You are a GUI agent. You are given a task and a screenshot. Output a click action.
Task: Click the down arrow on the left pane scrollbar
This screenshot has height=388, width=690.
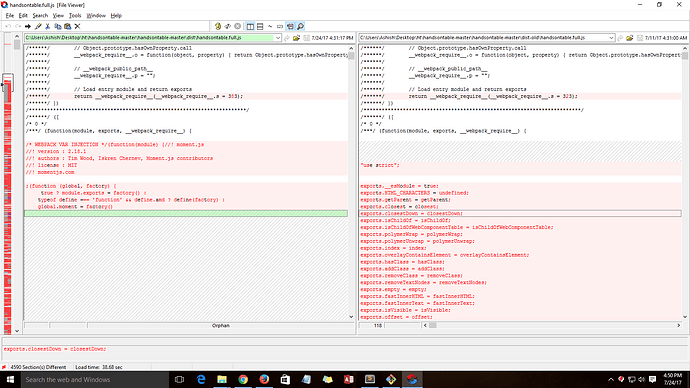[x=351, y=317]
